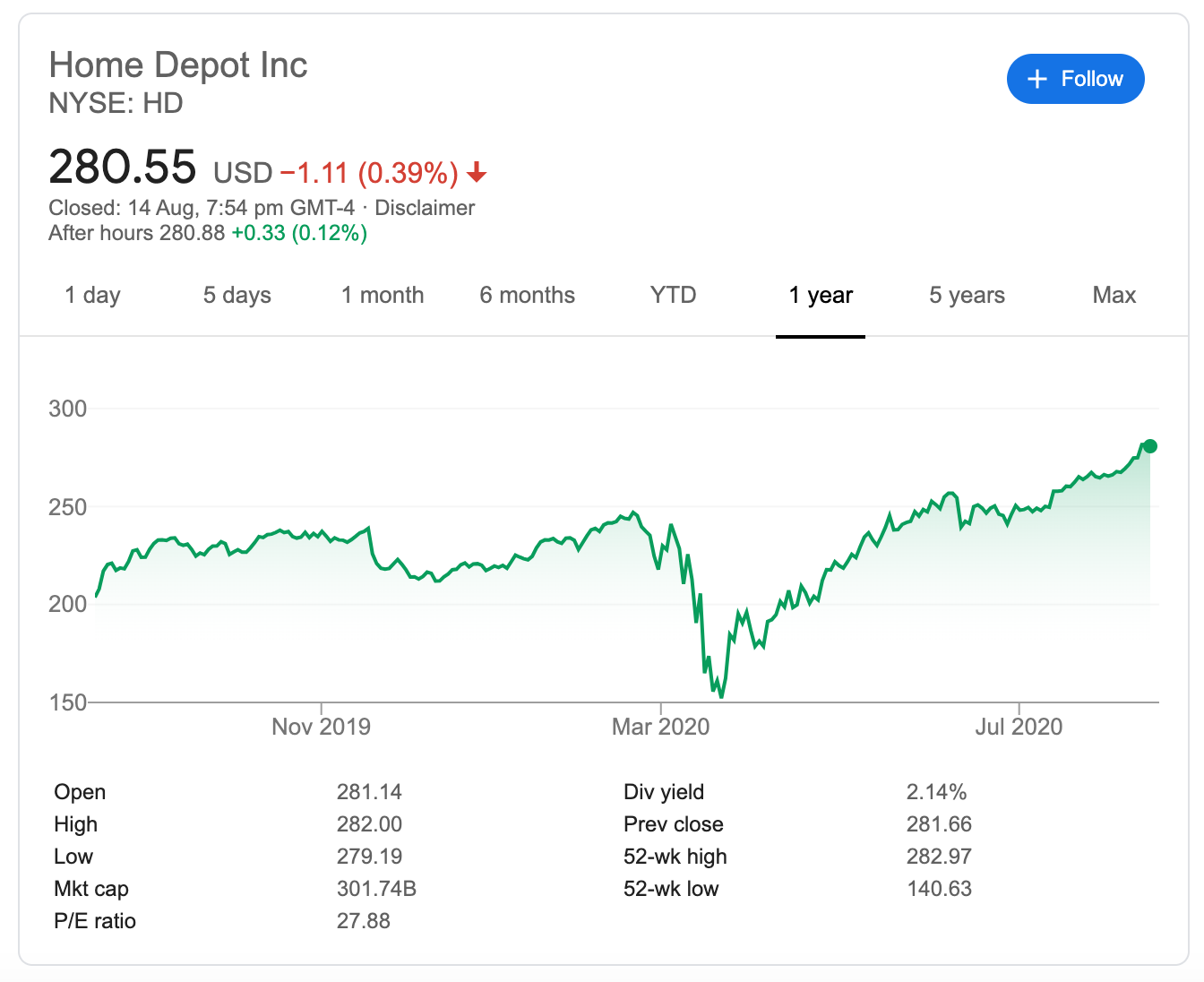Click the plus icon in Follow button

coord(1037,79)
